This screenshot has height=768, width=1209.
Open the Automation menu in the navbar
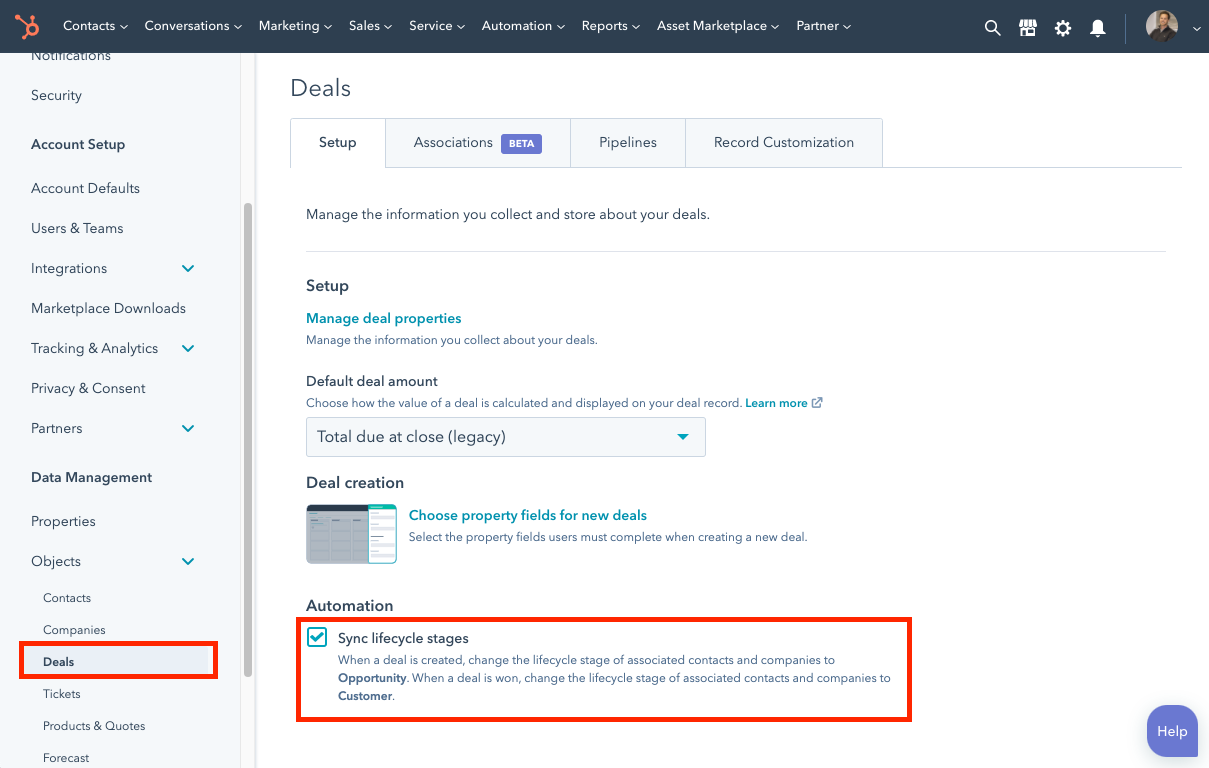(517, 26)
